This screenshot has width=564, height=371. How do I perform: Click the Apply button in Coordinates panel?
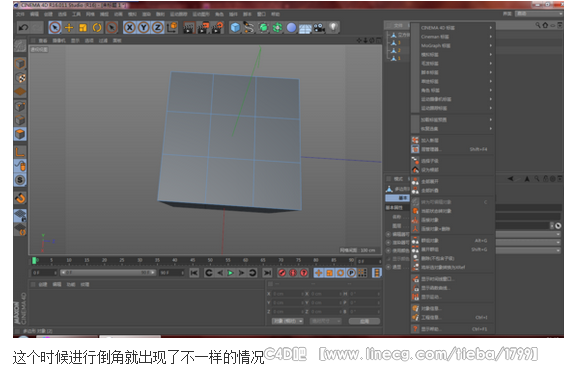pyautogui.click(x=364, y=321)
